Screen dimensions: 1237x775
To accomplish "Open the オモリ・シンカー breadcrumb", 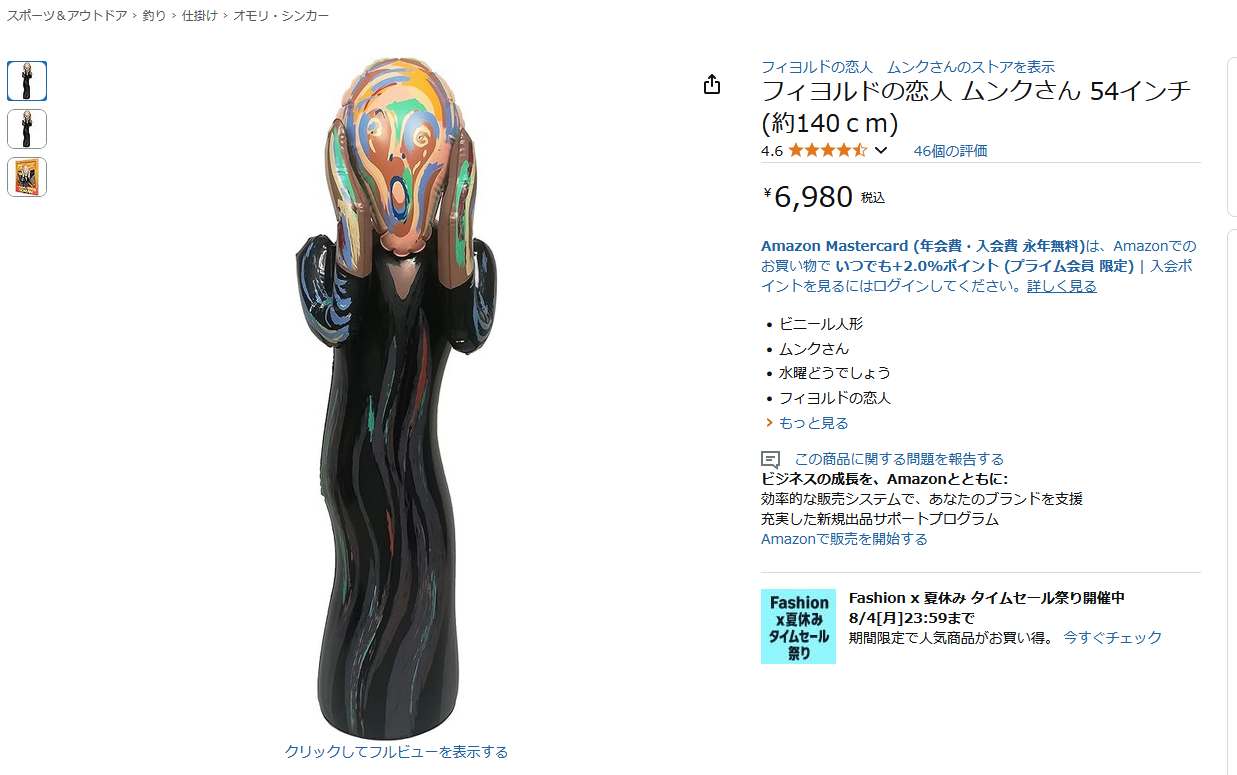I will click(281, 16).
